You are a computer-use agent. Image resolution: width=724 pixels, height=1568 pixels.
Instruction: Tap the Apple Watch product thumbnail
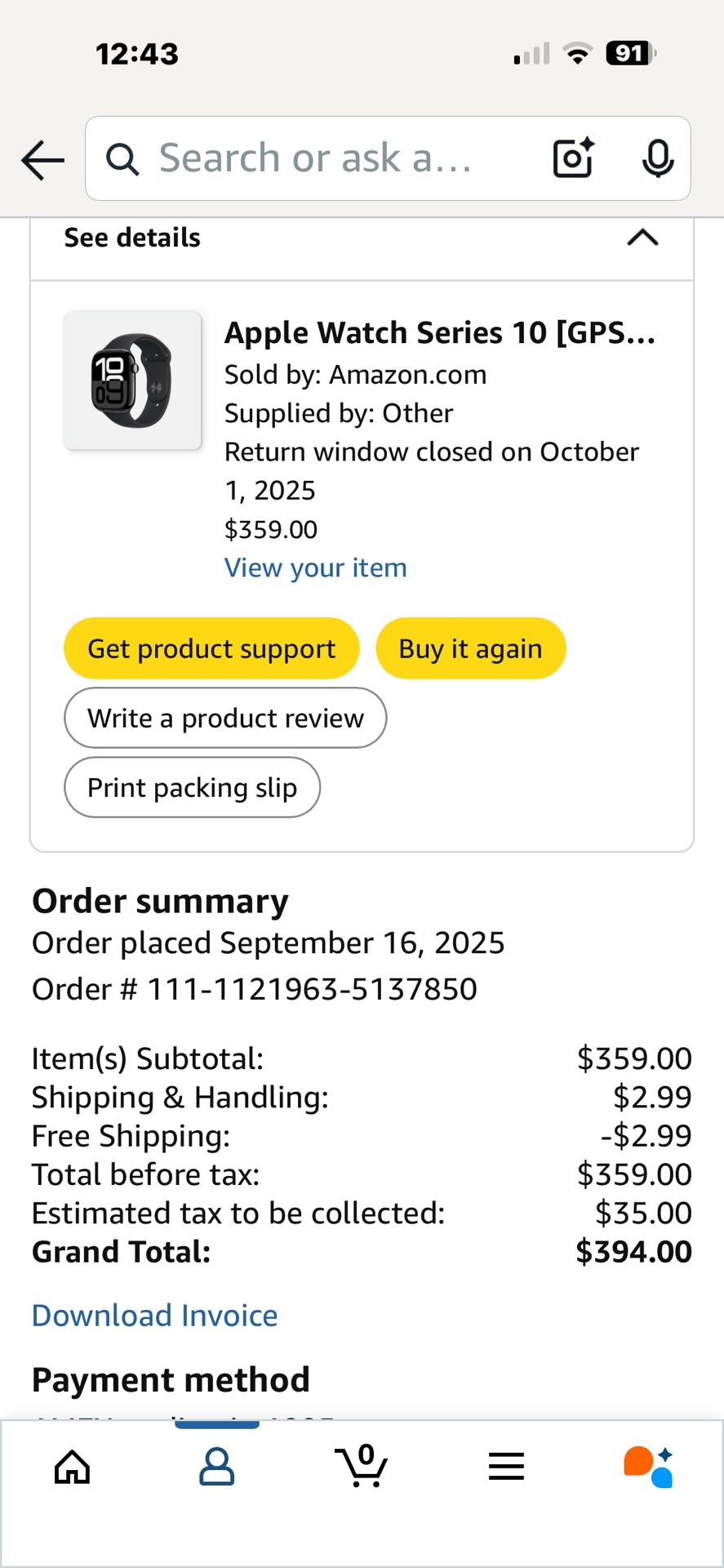click(x=133, y=380)
